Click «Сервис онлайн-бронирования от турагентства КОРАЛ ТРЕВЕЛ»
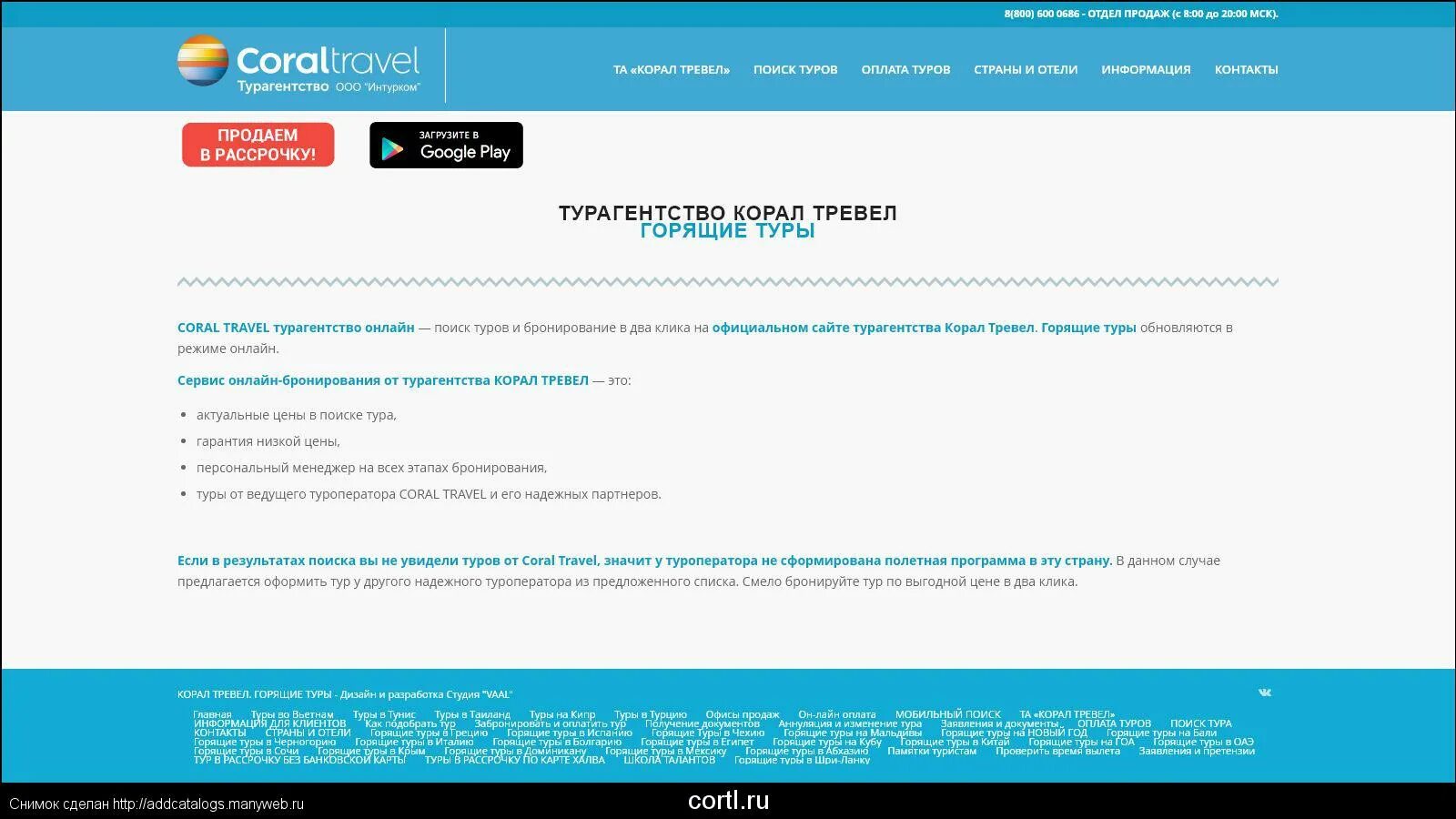This screenshot has width=1456, height=819. pos(383,380)
